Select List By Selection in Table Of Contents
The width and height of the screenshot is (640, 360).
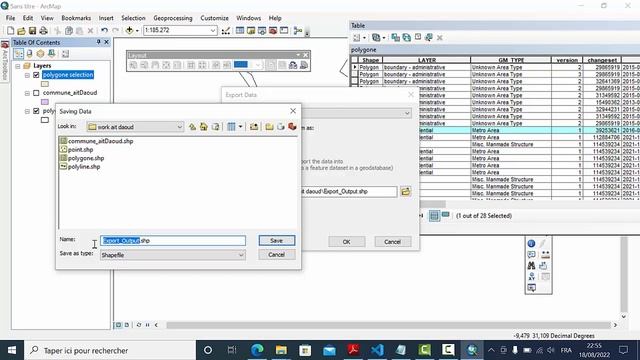tap(51, 53)
